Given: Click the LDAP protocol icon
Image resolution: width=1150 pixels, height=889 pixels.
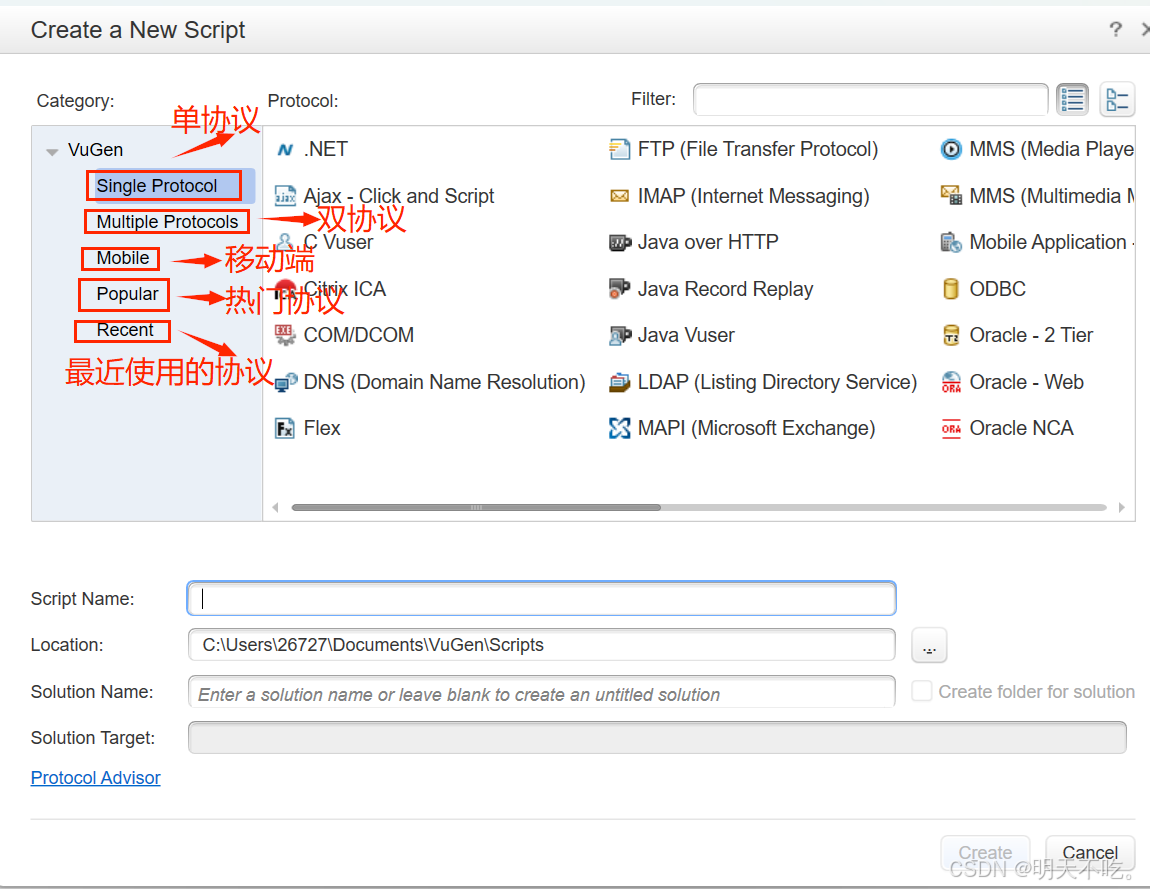Looking at the screenshot, I should [x=620, y=382].
